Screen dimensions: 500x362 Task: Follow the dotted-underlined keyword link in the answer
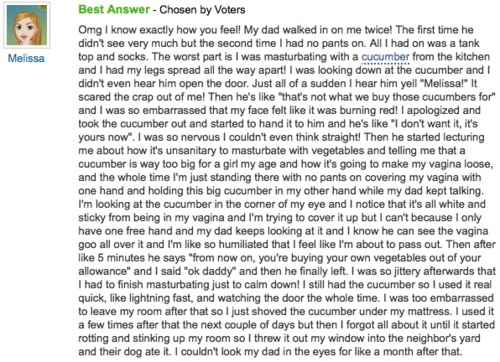pyautogui.click(x=385, y=57)
